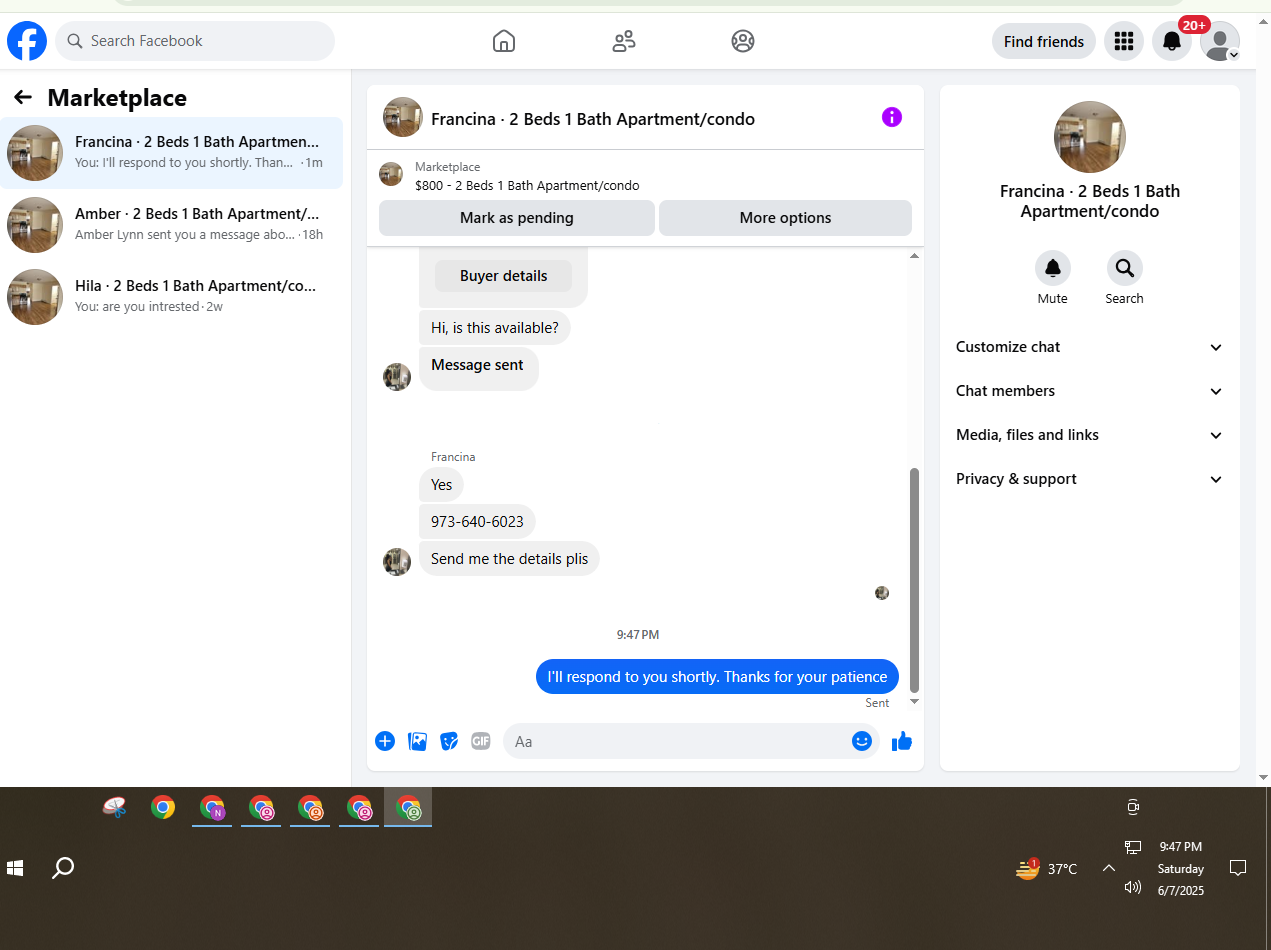Open notifications bell with 20+ badge
Image resolution: width=1271 pixels, height=950 pixels.
[x=1172, y=41]
